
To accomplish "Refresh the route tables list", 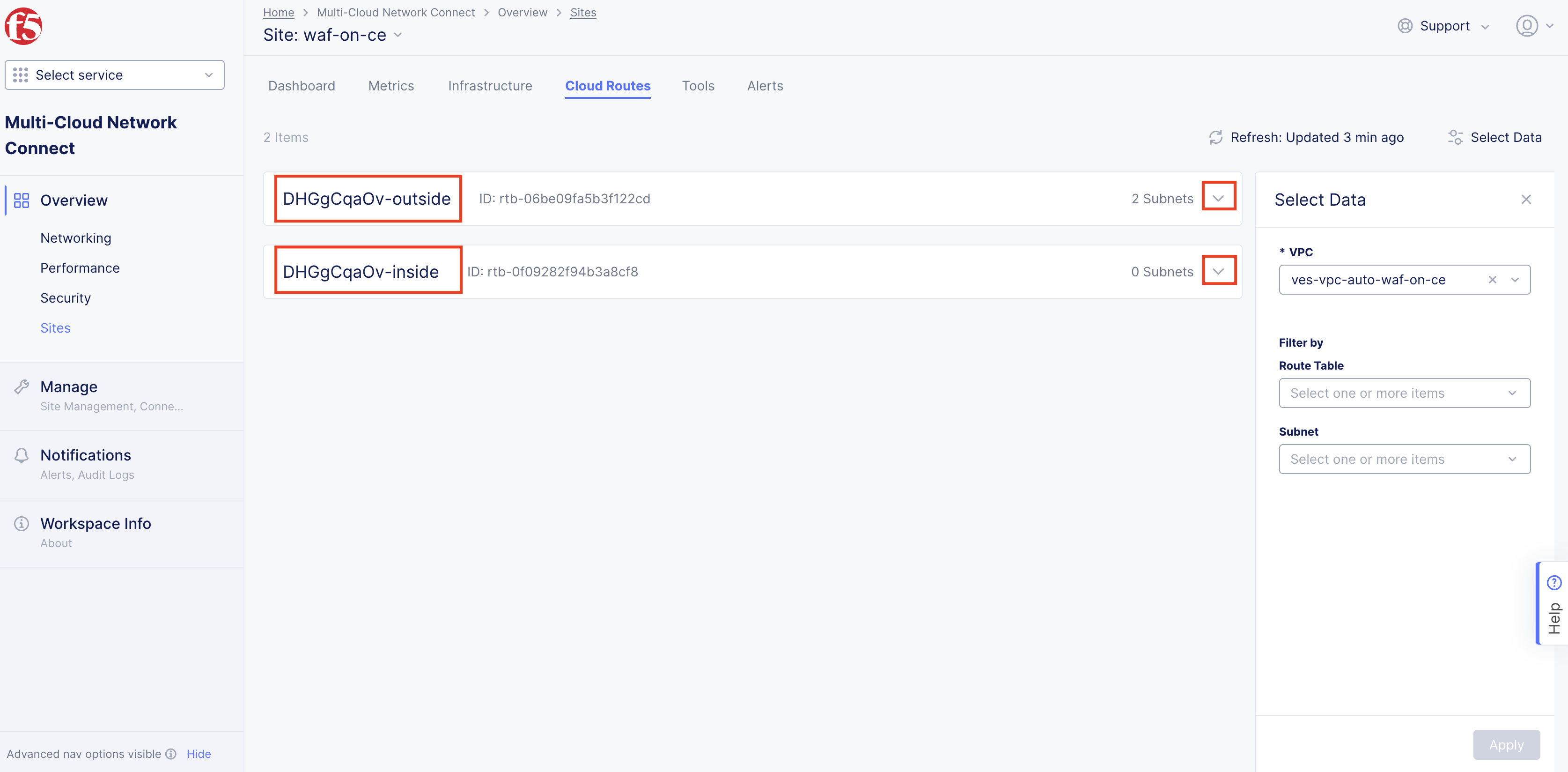I will [x=1215, y=137].
